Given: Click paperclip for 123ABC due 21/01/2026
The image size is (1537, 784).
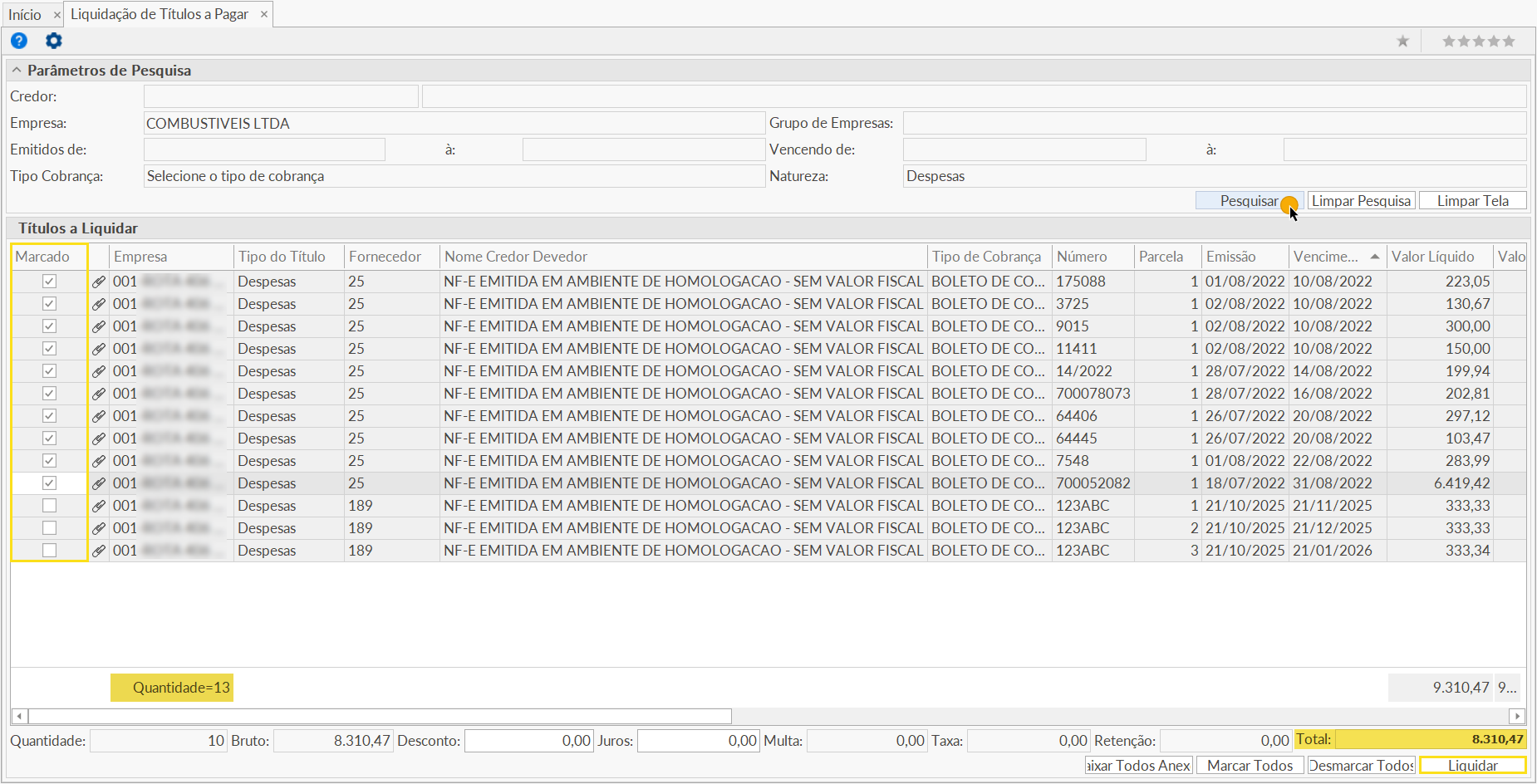Looking at the screenshot, I should [99, 551].
